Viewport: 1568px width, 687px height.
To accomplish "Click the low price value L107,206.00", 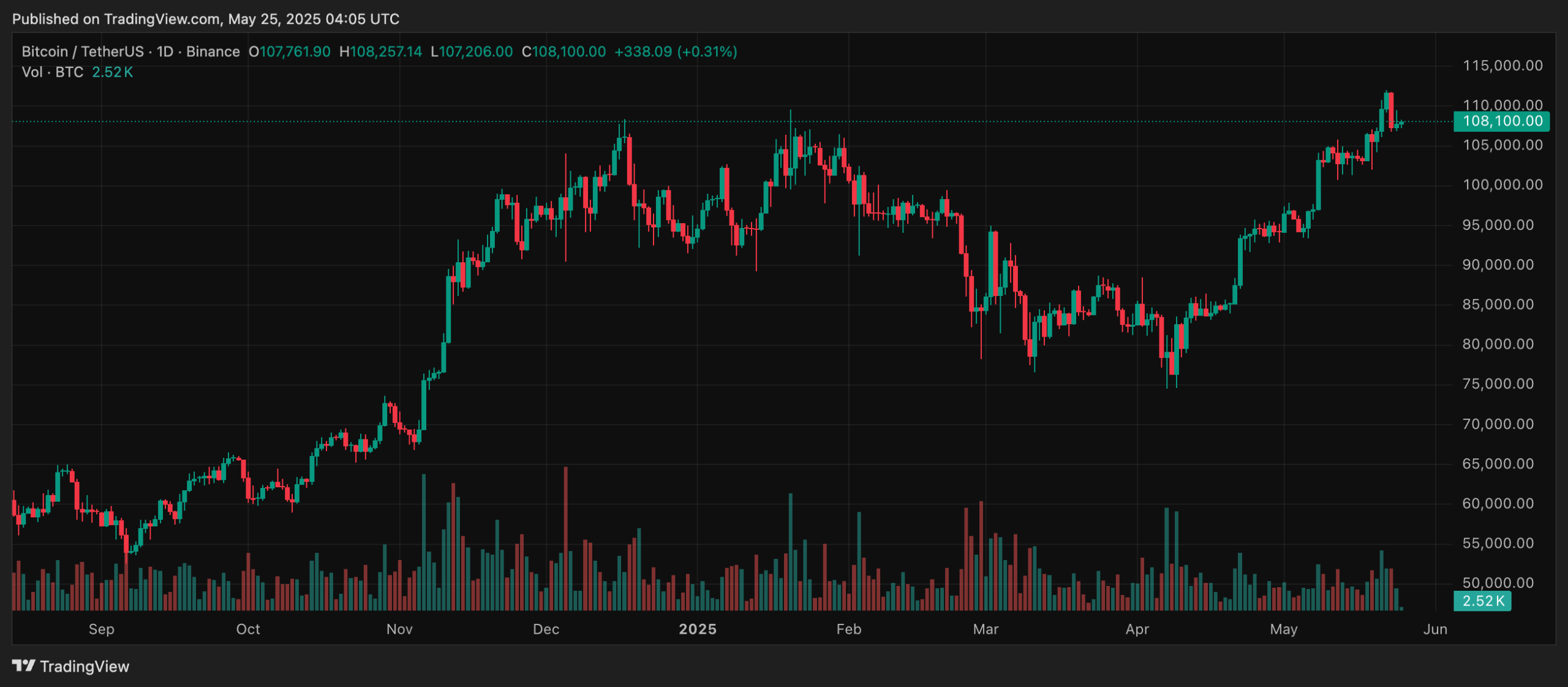I will tap(472, 52).
